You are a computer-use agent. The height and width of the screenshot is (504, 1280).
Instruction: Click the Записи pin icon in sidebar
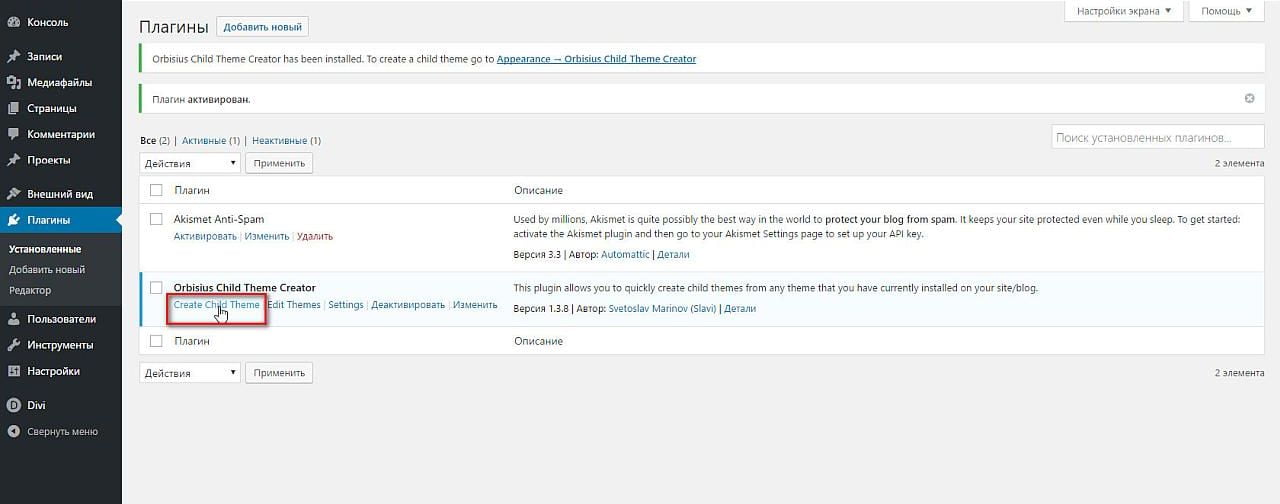tap(14, 57)
